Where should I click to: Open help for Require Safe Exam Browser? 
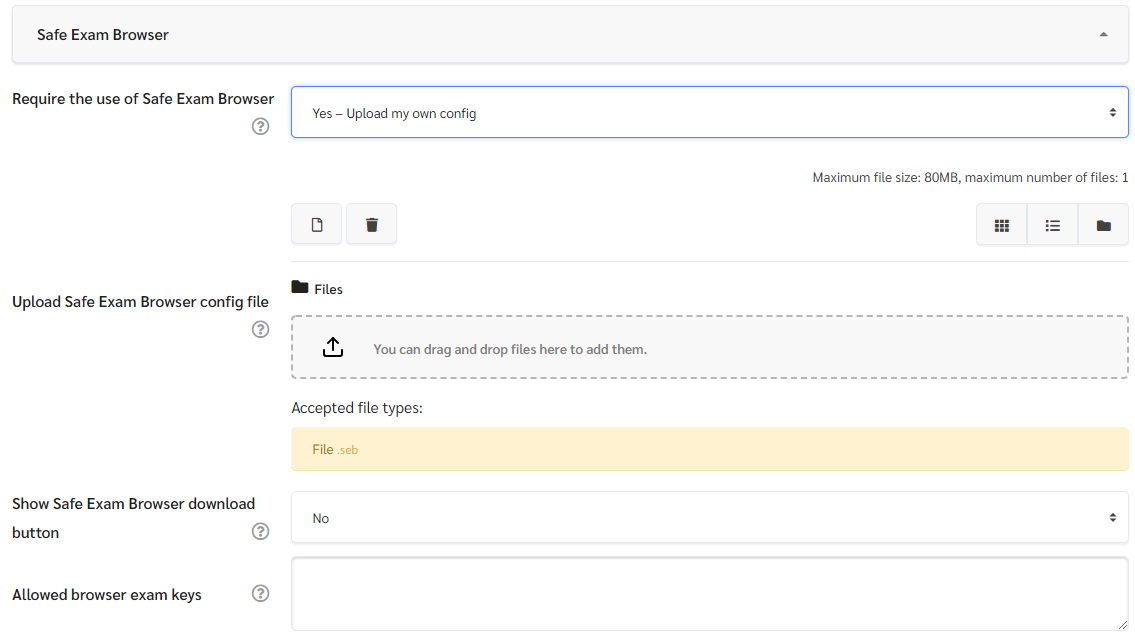[261, 126]
